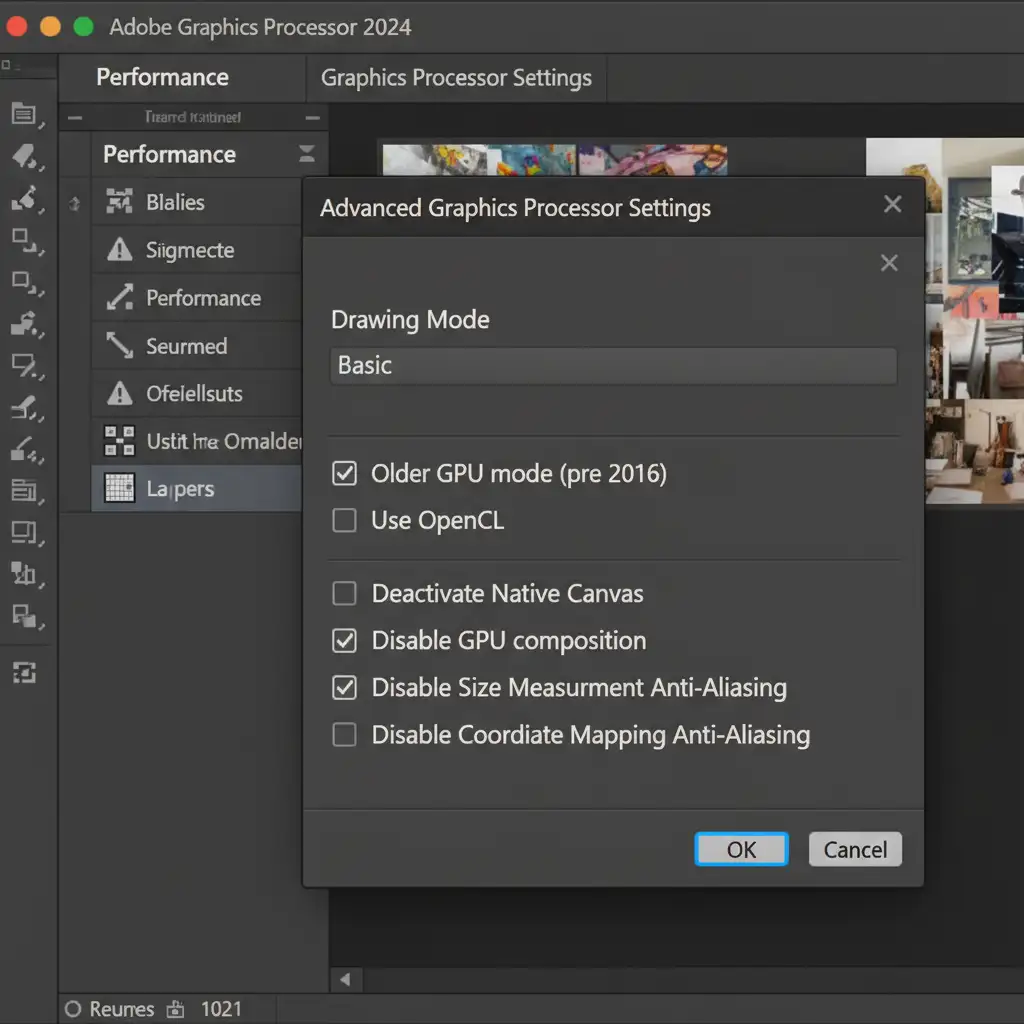Click the bottom-most icon in the left toolbar
Screen dimensions: 1024x1024
[24, 673]
